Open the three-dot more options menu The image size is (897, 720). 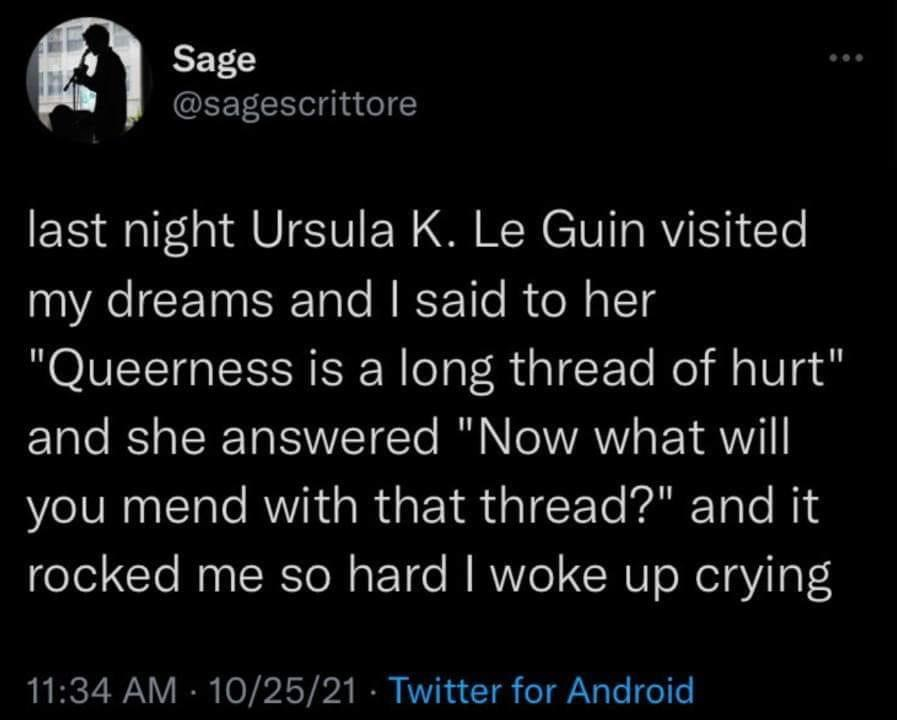844,58
